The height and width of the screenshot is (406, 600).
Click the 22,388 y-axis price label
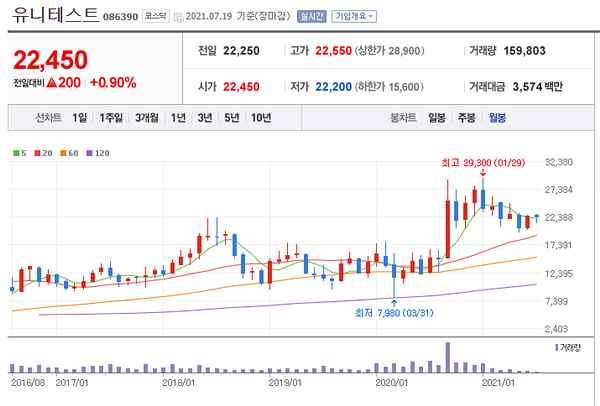(559, 217)
